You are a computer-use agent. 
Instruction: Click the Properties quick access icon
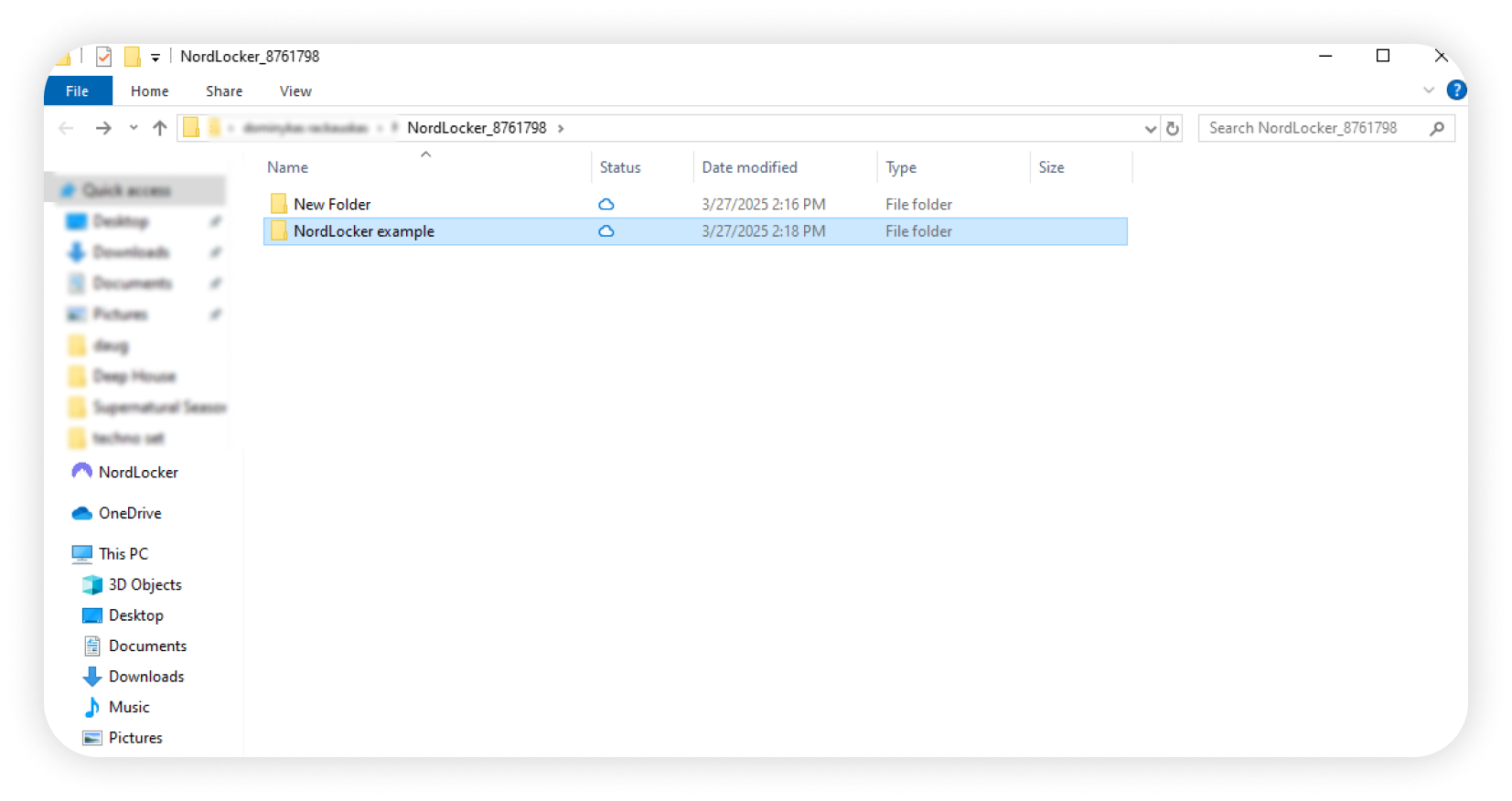104,57
